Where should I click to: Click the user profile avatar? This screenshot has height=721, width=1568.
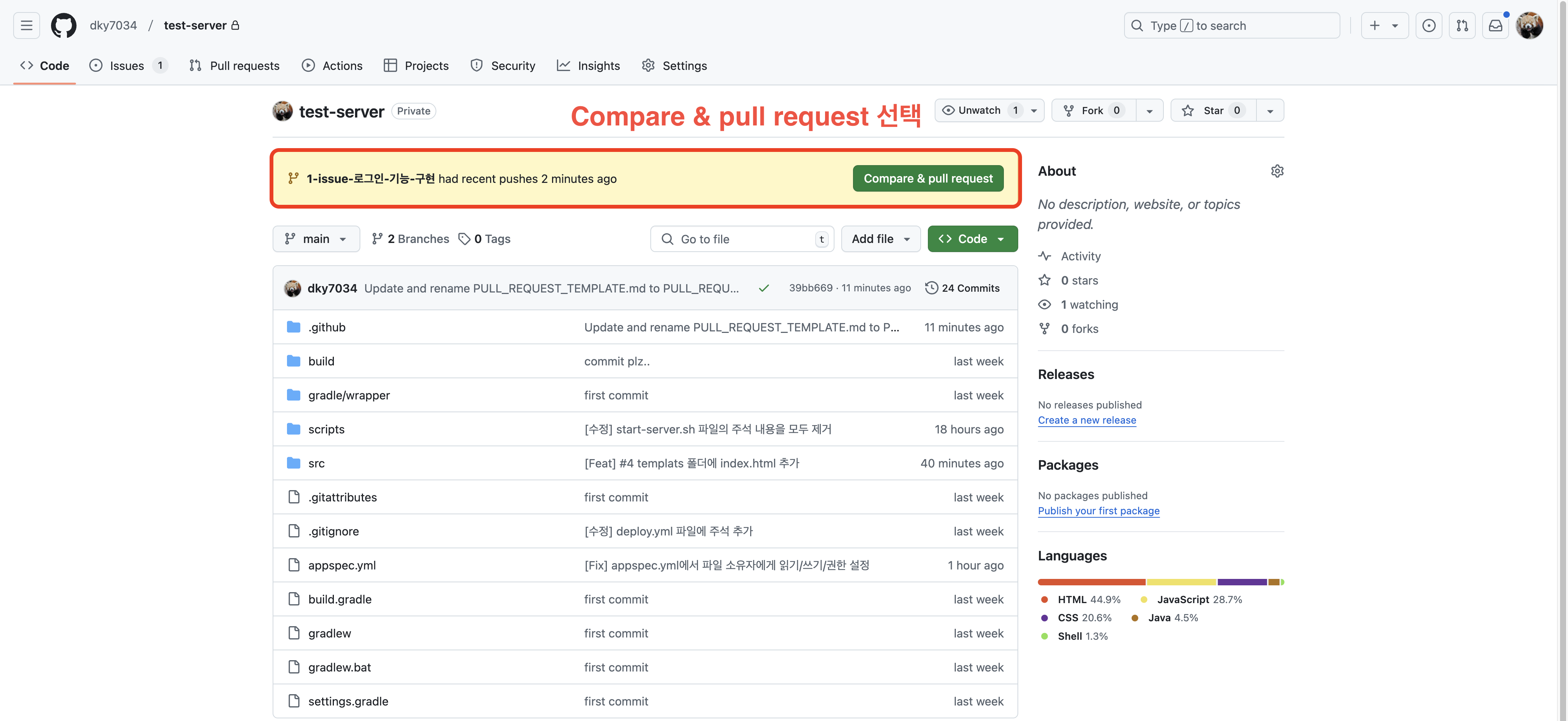[x=1529, y=26]
